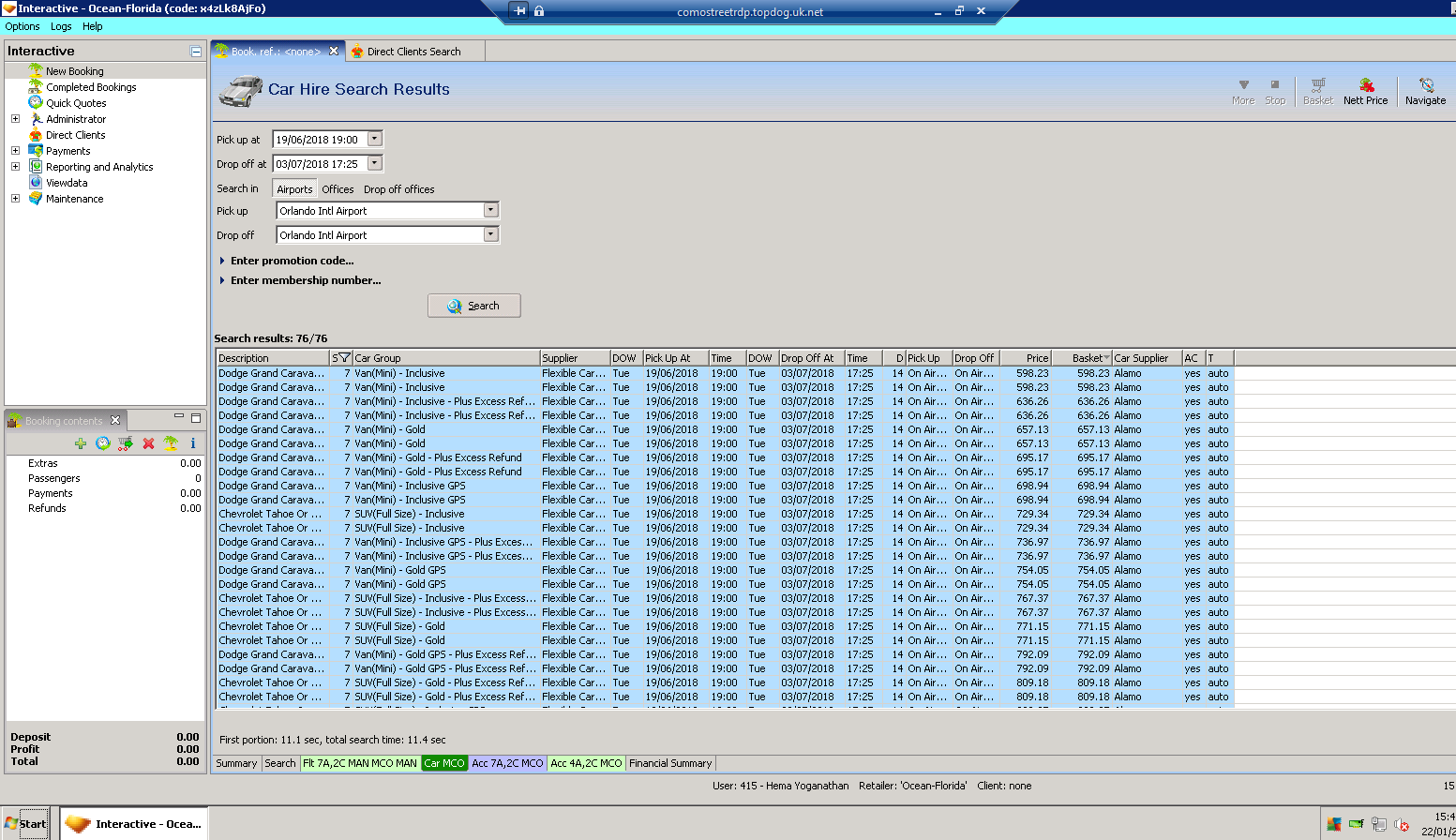Viewport: 1456px width, 840px height.
Task: Click the clock icon in Booking contents
Action: [103, 443]
